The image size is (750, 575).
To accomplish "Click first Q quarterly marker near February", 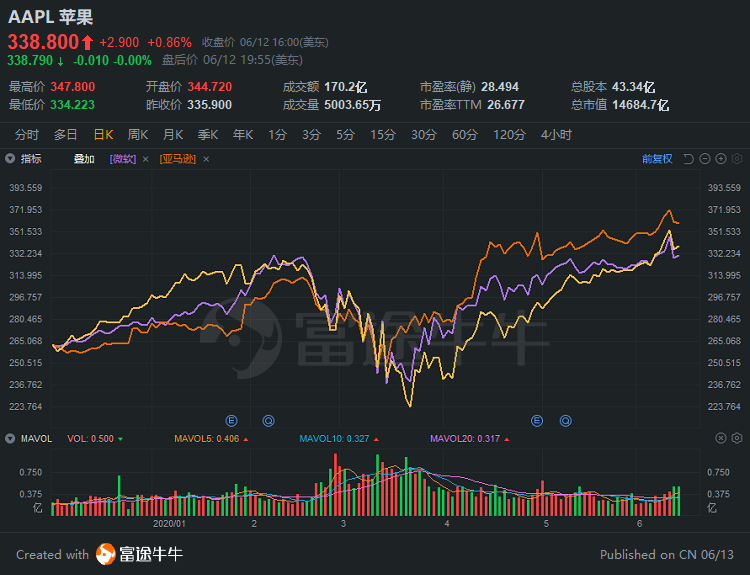I will [x=268, y=421].
